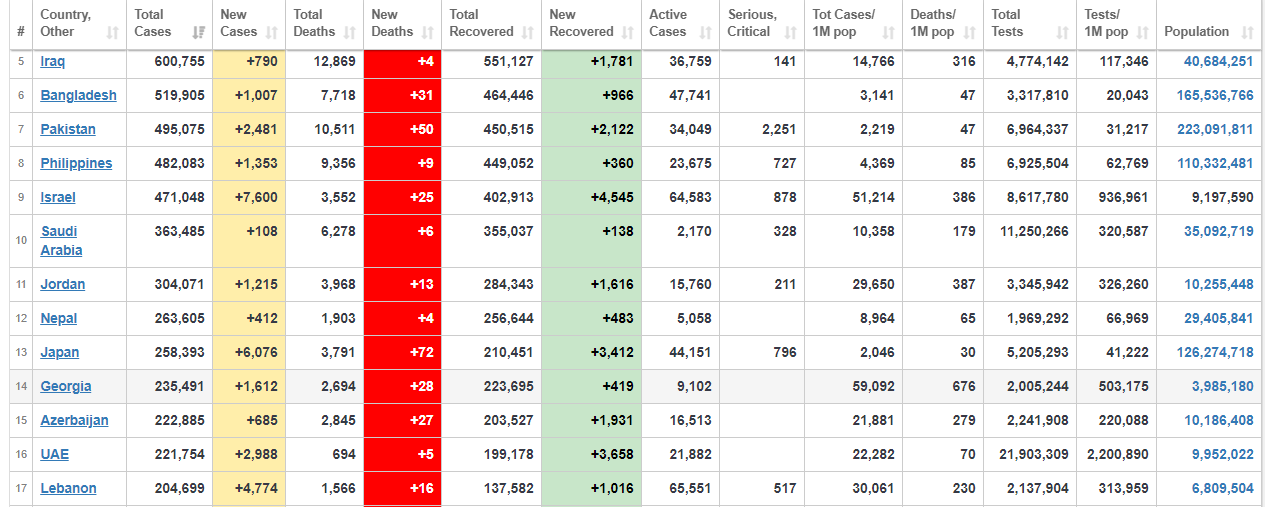
Task: Click Japan new deaths +72 cell
Action: pyautogui.click(x=402, y=352)
